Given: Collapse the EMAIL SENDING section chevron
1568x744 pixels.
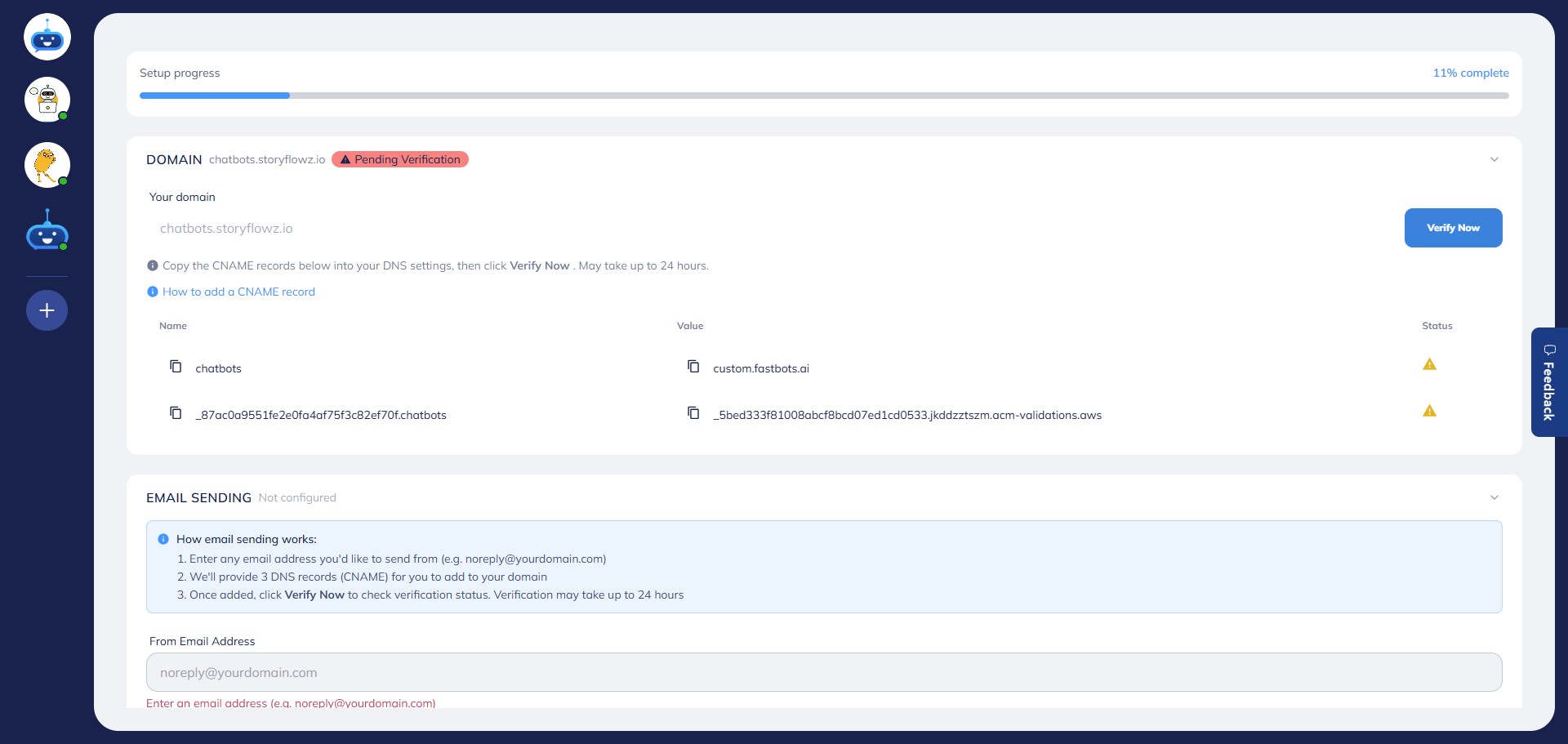Looking at the screenshot, I should [1494, 497].
